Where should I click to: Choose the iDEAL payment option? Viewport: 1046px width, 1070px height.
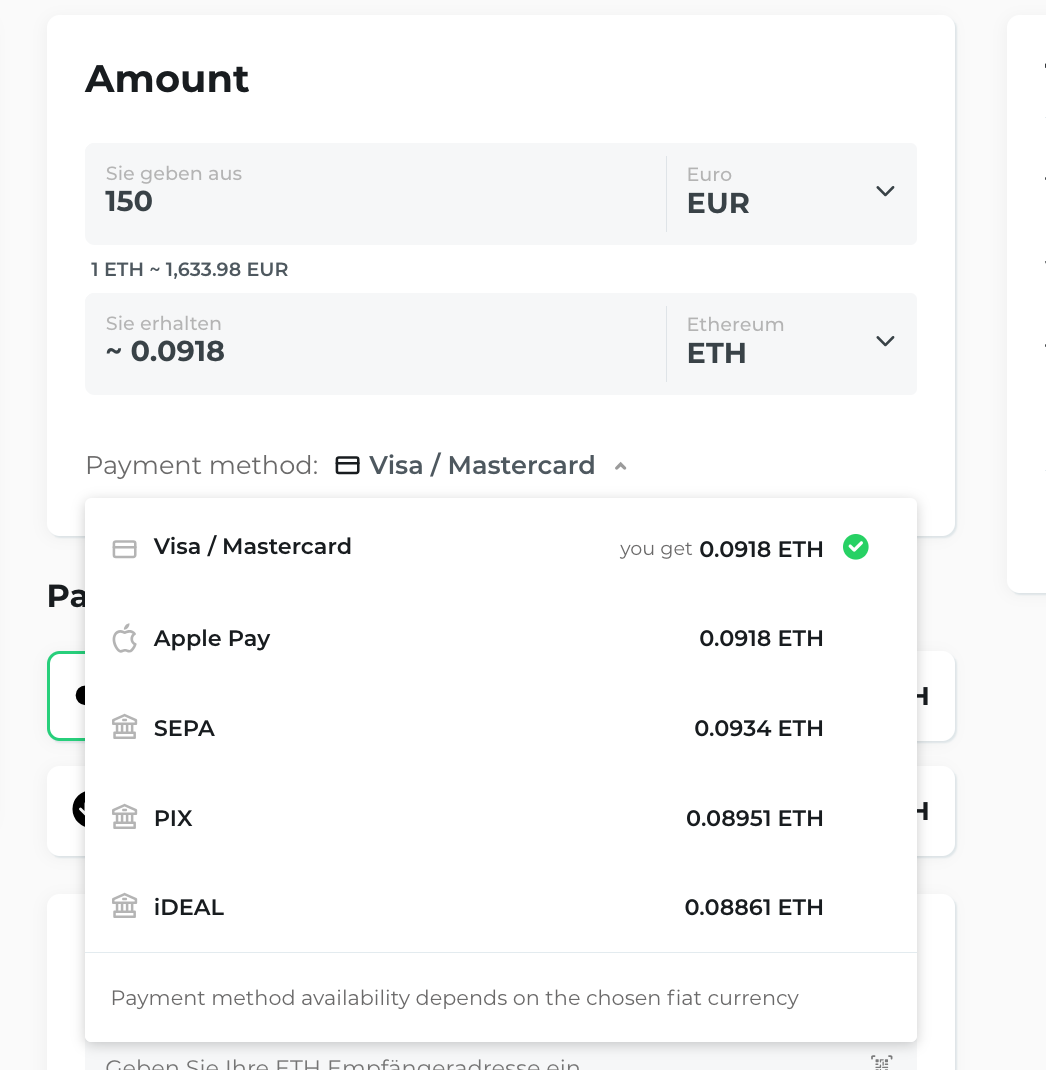189,907
